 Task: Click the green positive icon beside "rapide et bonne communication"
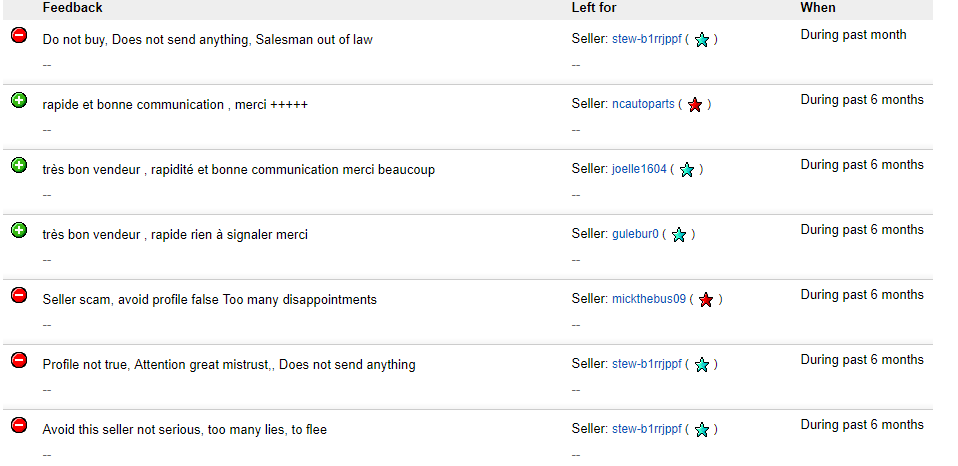tap(19, 100)
